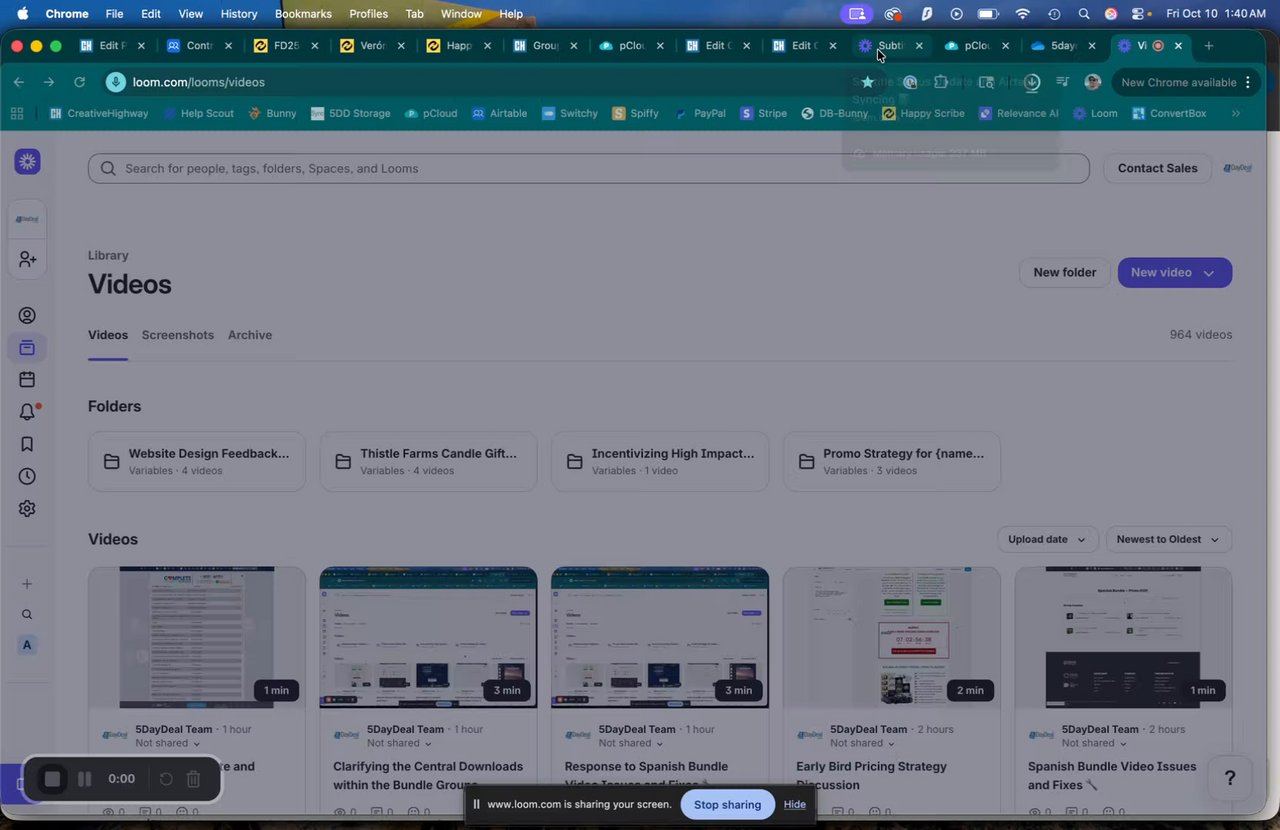The image size is (1280, 830).
Task: Pause the Loom recording
Action: (85, 779)
